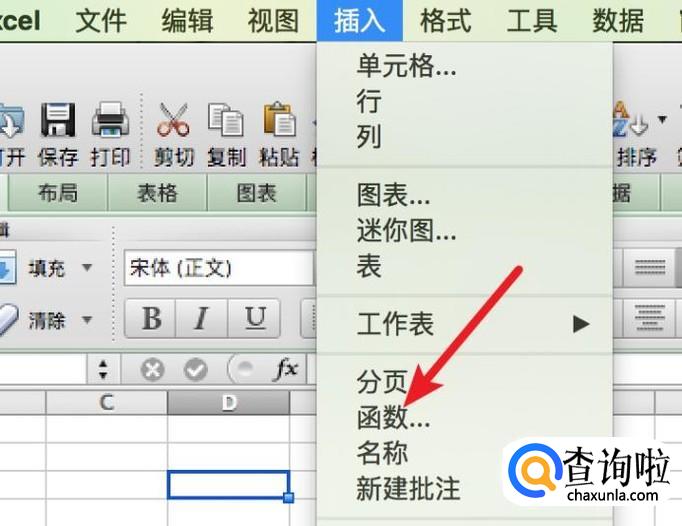
Task: Click the 宋体 (正文) font name field
Action: [x=218, y=268]
